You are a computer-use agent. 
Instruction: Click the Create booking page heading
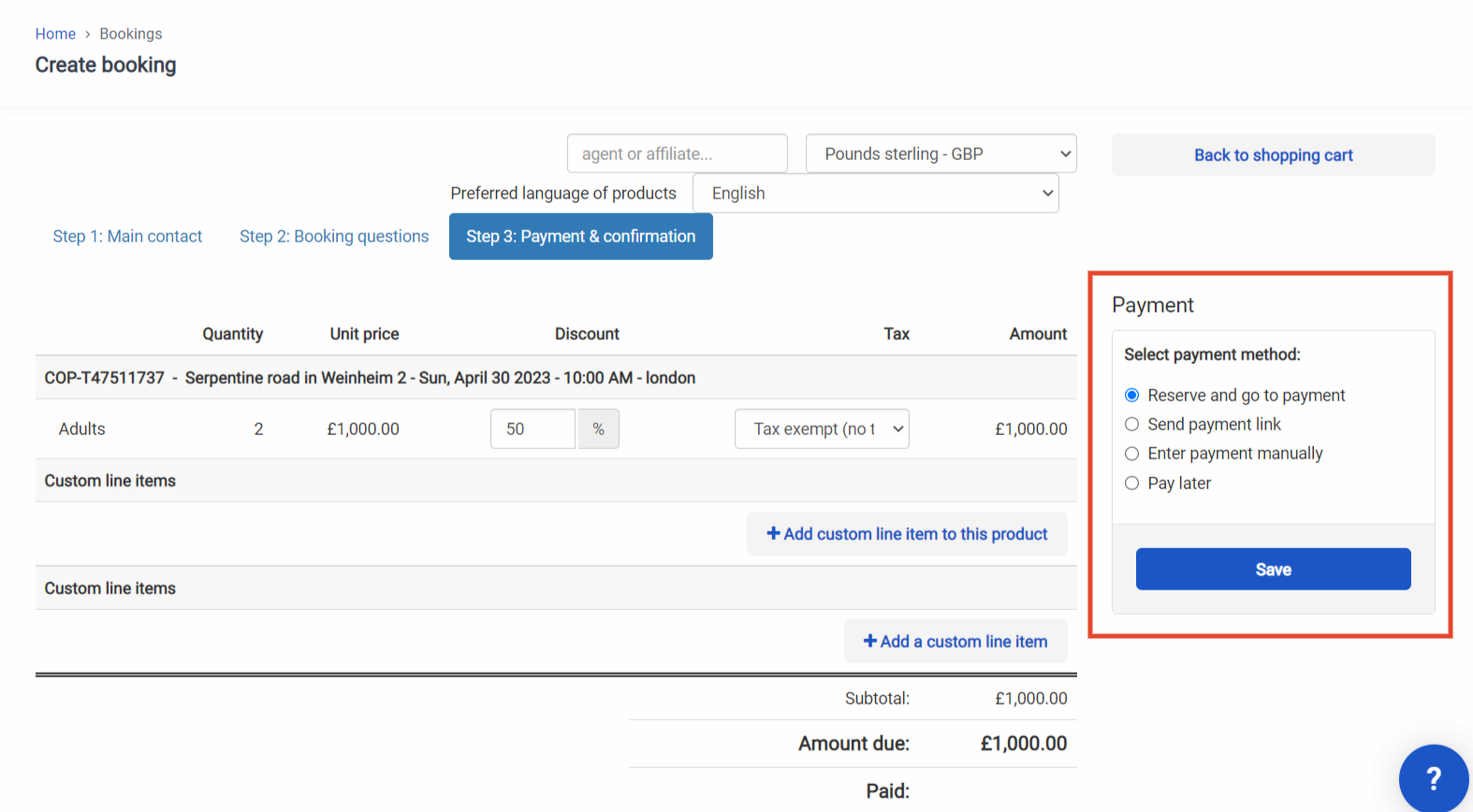coord(106,65)
